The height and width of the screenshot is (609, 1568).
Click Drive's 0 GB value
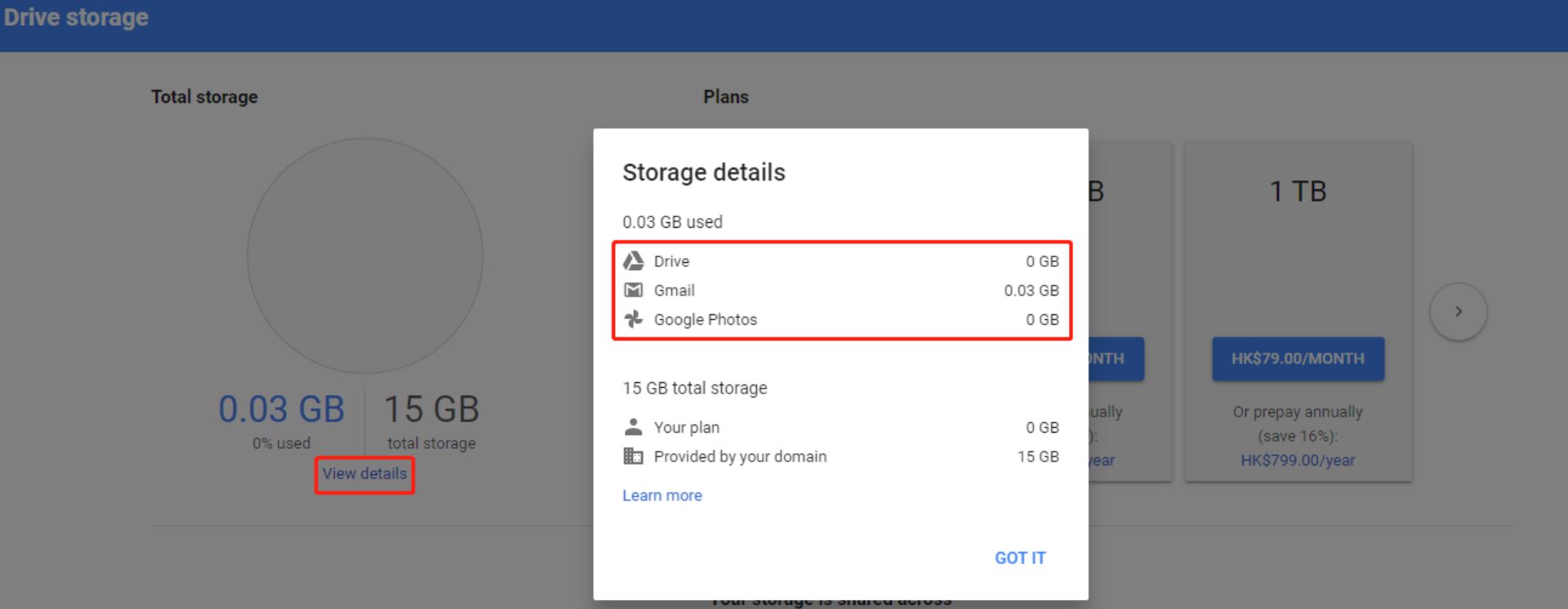pyautogui.click(x=1042, y=261)
